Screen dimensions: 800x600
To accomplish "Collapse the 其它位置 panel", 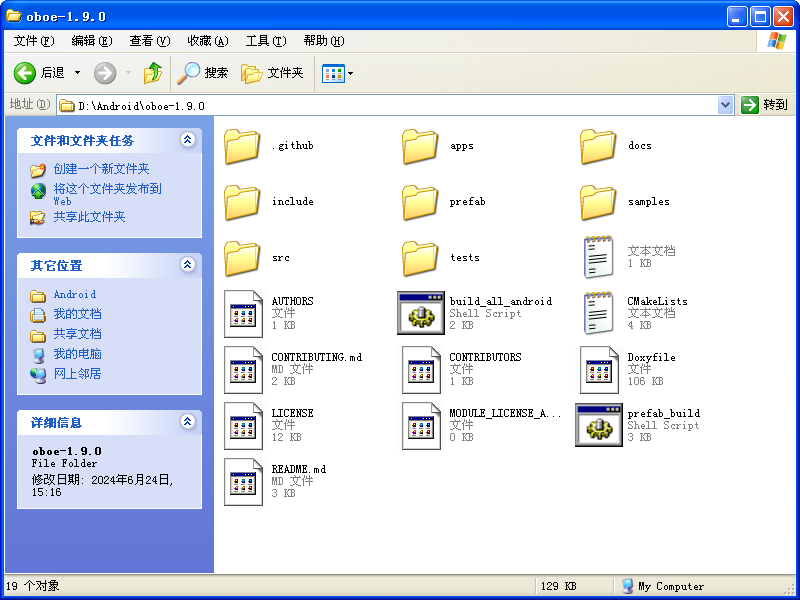I will [188, 265].
